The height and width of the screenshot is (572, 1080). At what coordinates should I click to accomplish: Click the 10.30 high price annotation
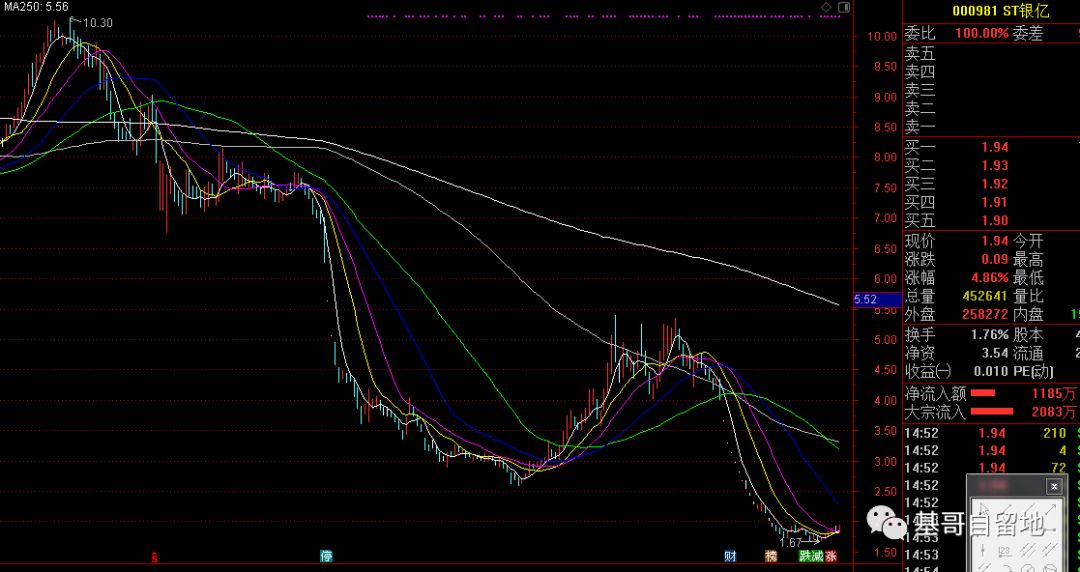97,23
